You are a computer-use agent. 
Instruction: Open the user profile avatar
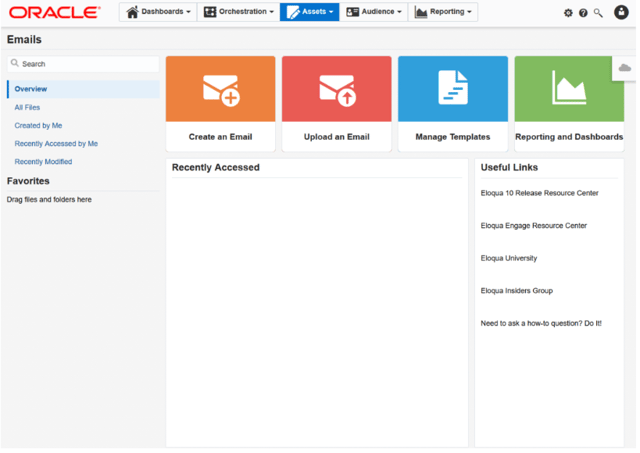pyautogui.click(x=621, y=12)
